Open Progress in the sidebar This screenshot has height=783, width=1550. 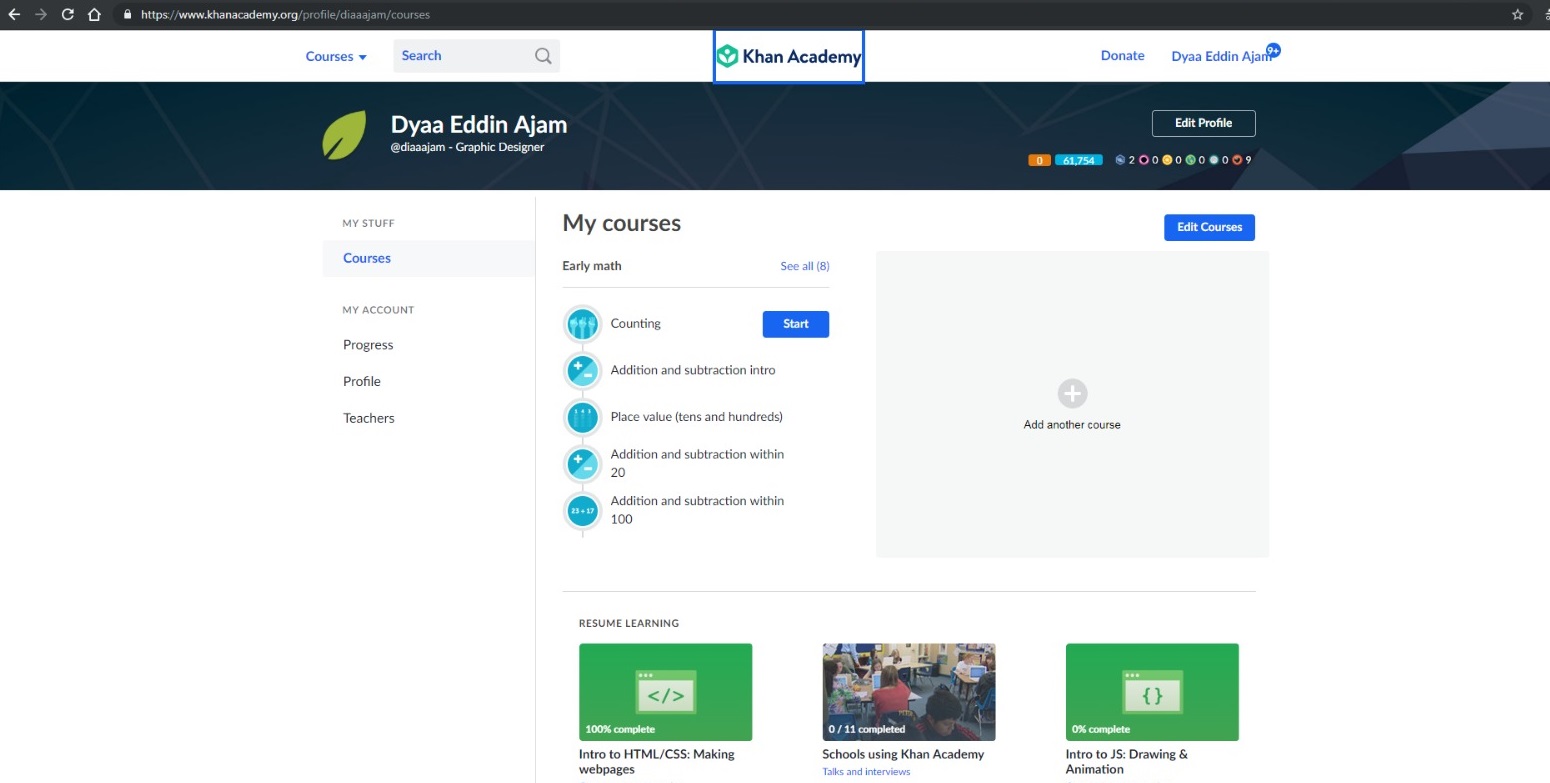368,345
